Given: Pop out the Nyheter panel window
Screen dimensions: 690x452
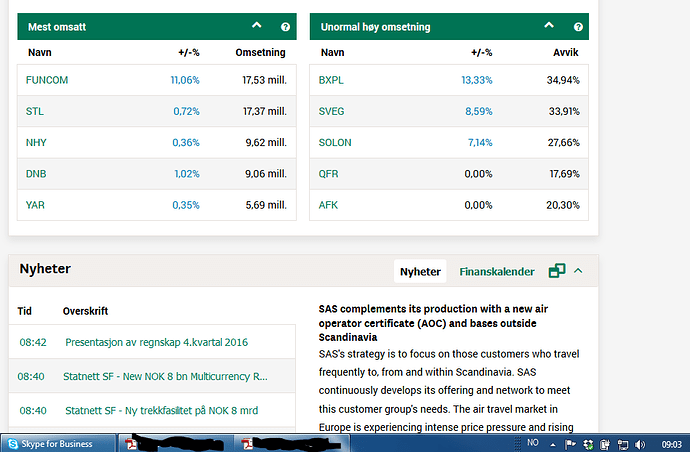Looking at the screenshot, I should [557, 271].
